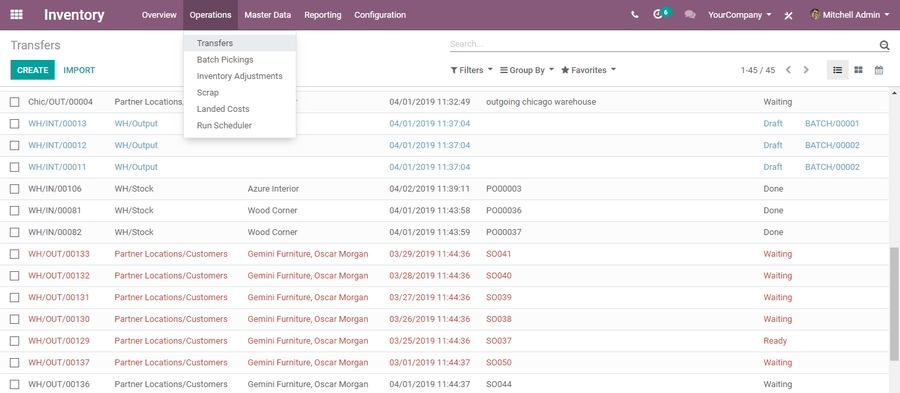Screen dimensions: 900x393
Task: Click the debug tools icon
Action: coord(788,15)
